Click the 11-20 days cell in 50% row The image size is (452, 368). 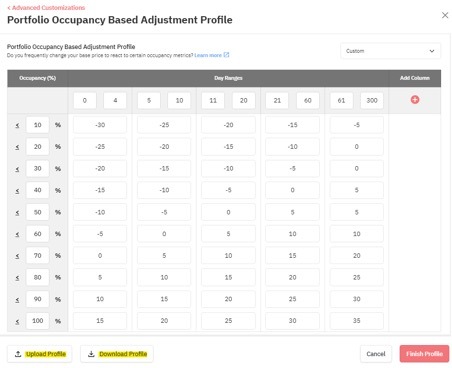click(x=228, y=212)
